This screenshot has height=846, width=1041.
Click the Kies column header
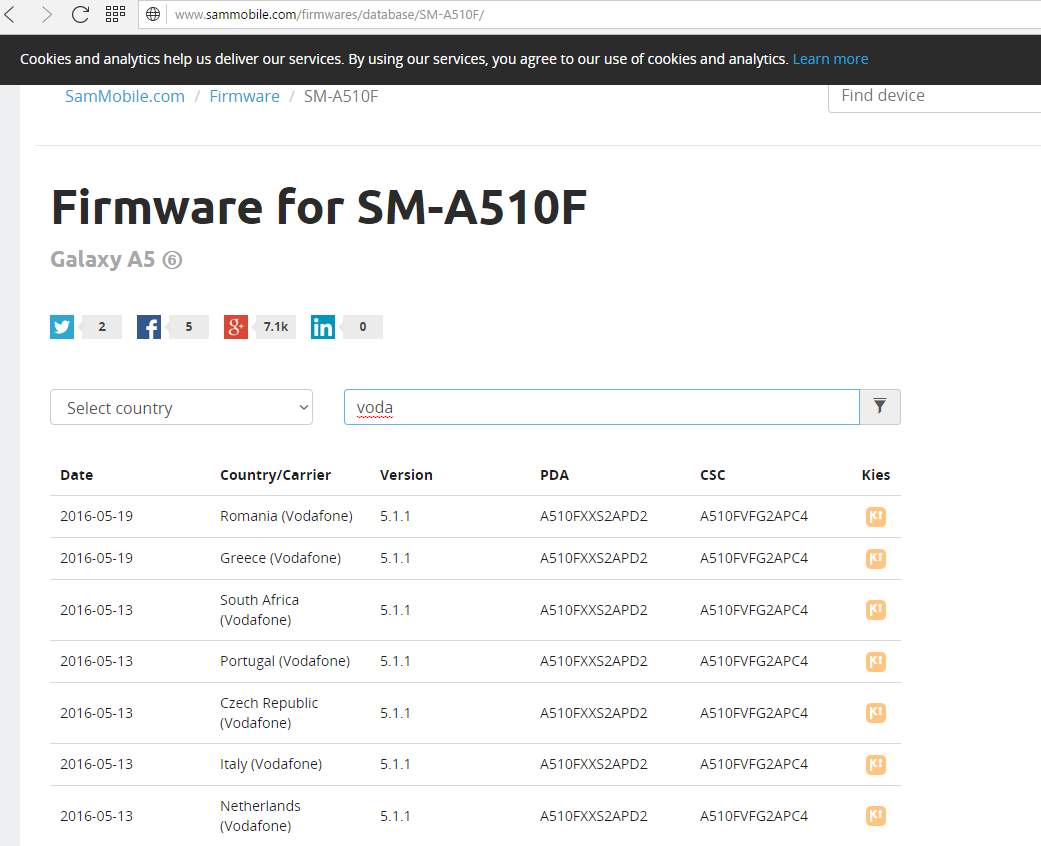click(x=876, y=475)
